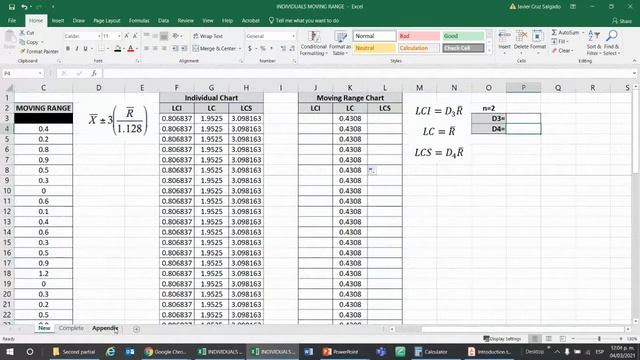Viewport: 640px width, 360px height.
Task: Collapse the ribbon with the chevron
Action: point(634,61)
